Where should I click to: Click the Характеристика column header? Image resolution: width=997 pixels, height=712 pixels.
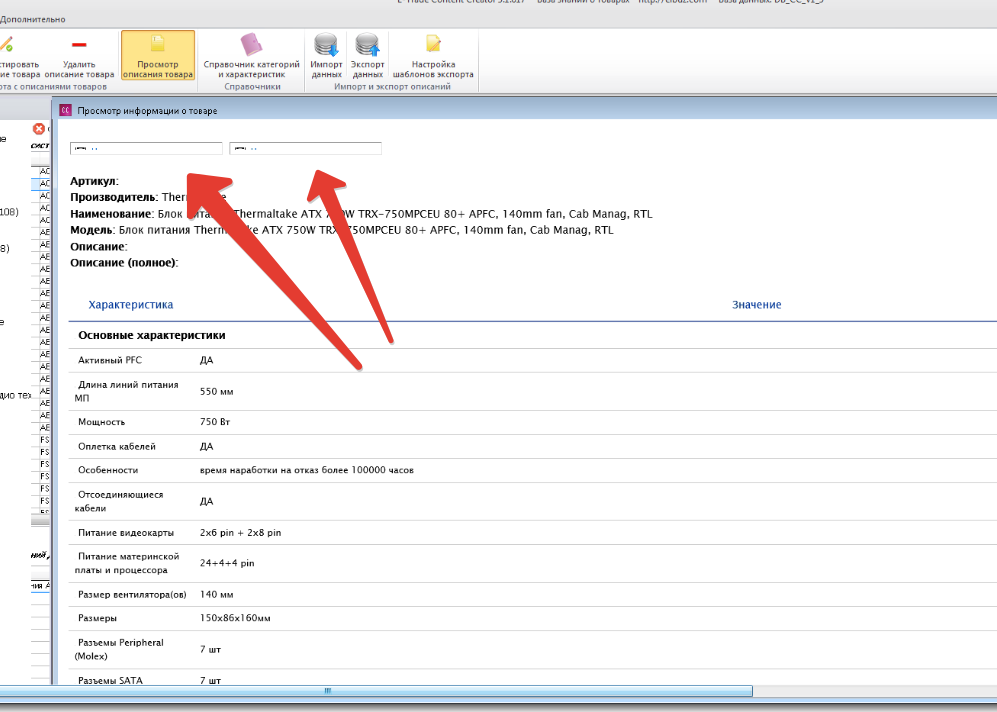point(130,305)
